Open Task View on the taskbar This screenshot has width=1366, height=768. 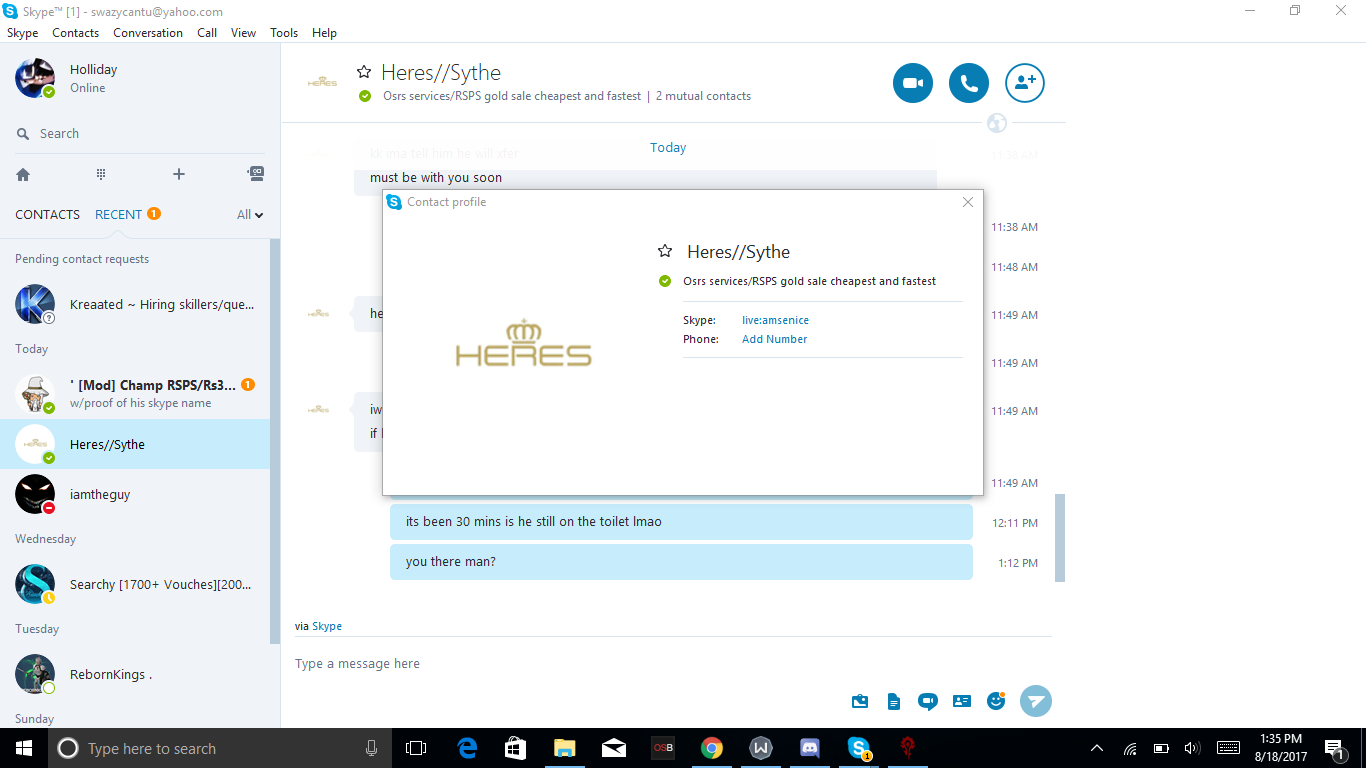(x=416, y=748)
